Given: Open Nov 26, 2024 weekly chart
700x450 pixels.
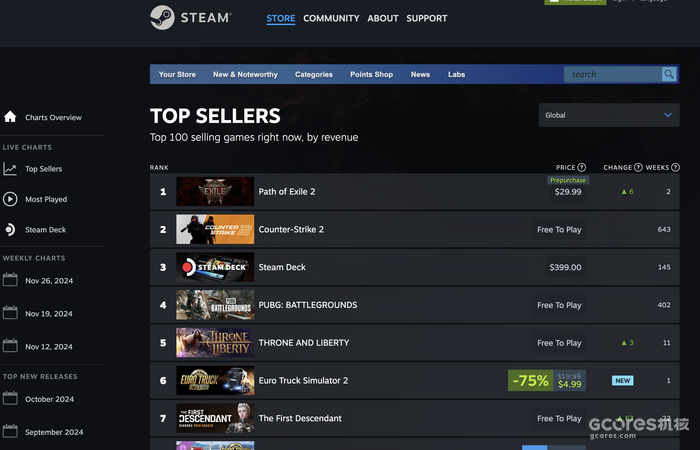Looking at the screenshot, I should [x=49, y=280].
